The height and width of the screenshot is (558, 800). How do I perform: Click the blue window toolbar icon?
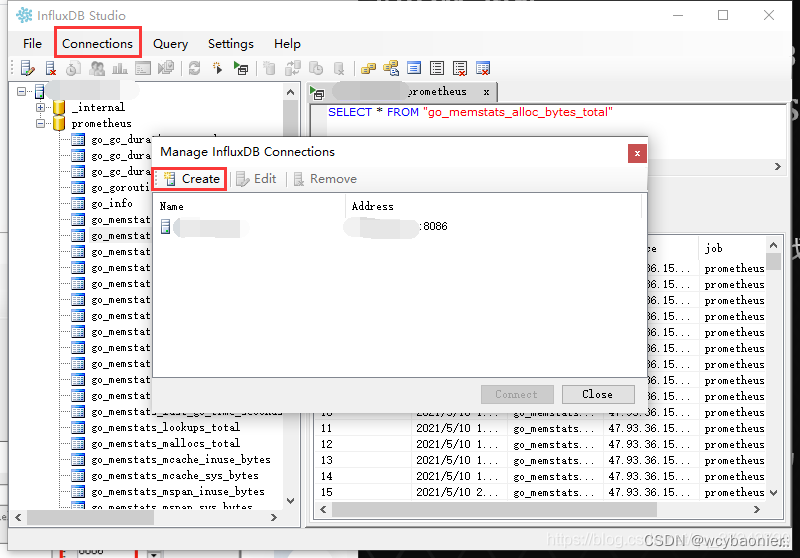coord(414,68)
